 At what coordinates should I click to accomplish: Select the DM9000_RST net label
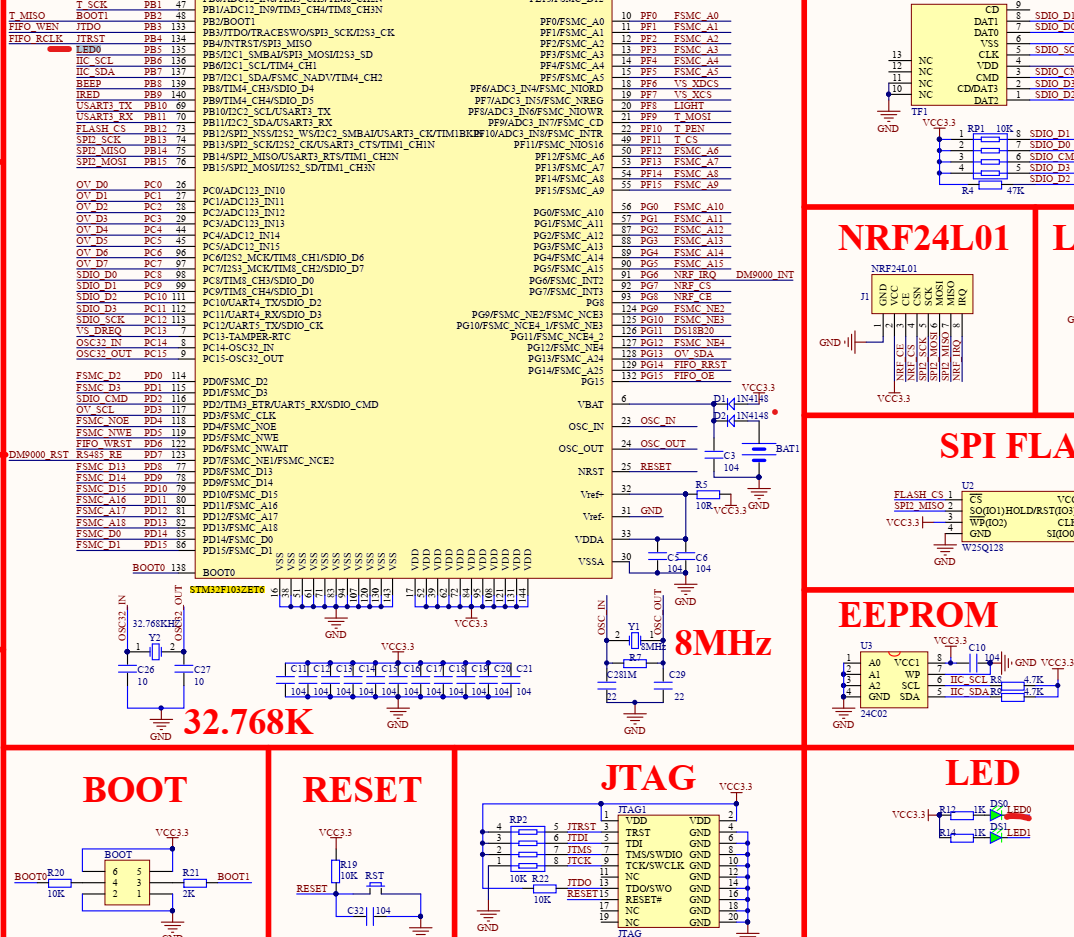[x=38, y=455]
